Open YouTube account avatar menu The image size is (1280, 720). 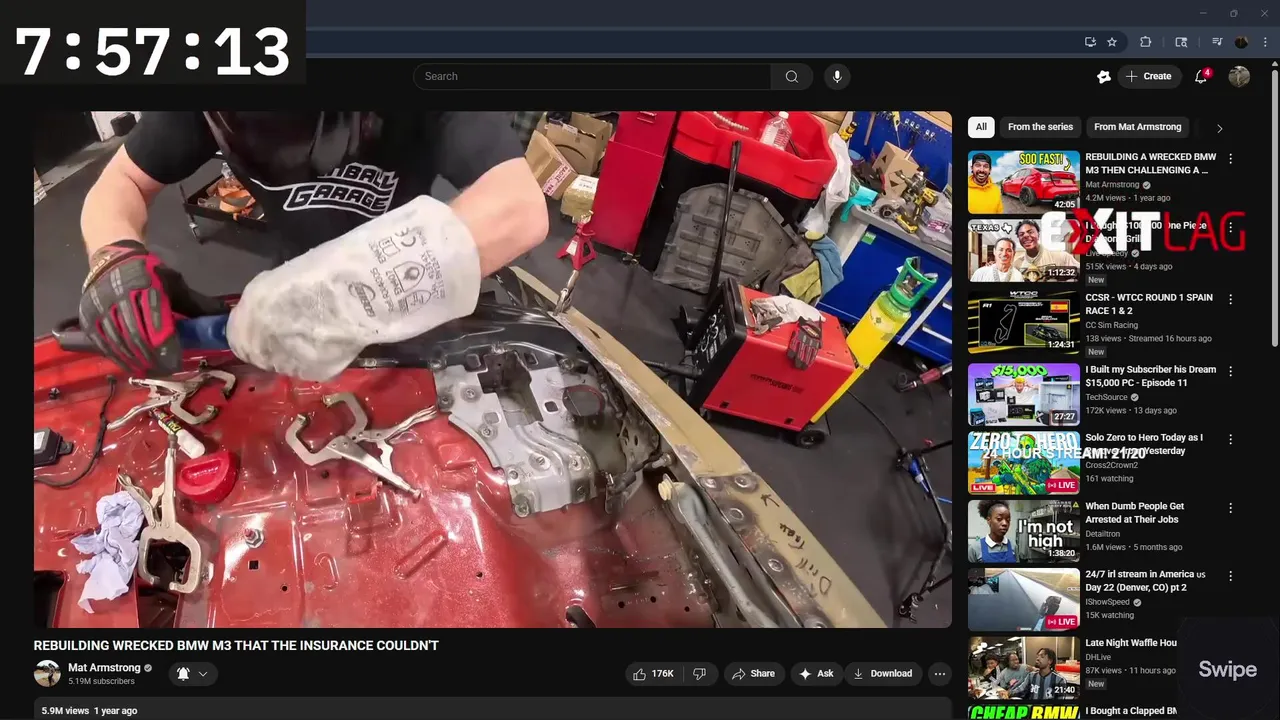pyautogui.click(x=1239, y=76)
